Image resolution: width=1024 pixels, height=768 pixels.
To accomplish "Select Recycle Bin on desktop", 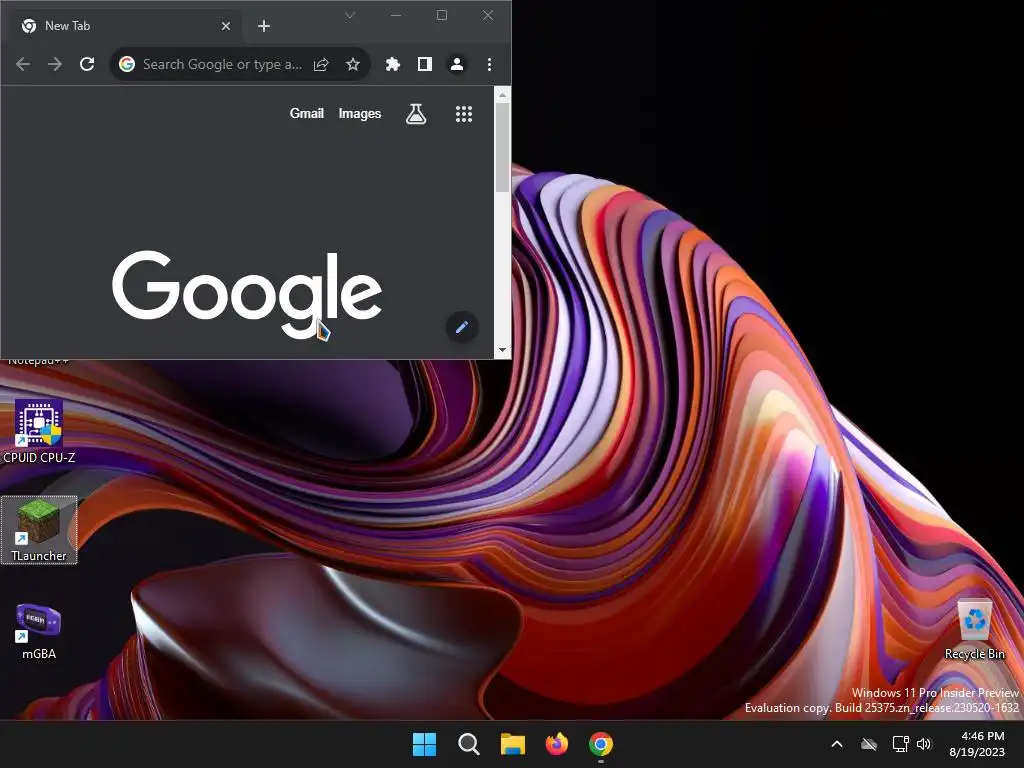I will pyautogui.click(x=975, y=630).
